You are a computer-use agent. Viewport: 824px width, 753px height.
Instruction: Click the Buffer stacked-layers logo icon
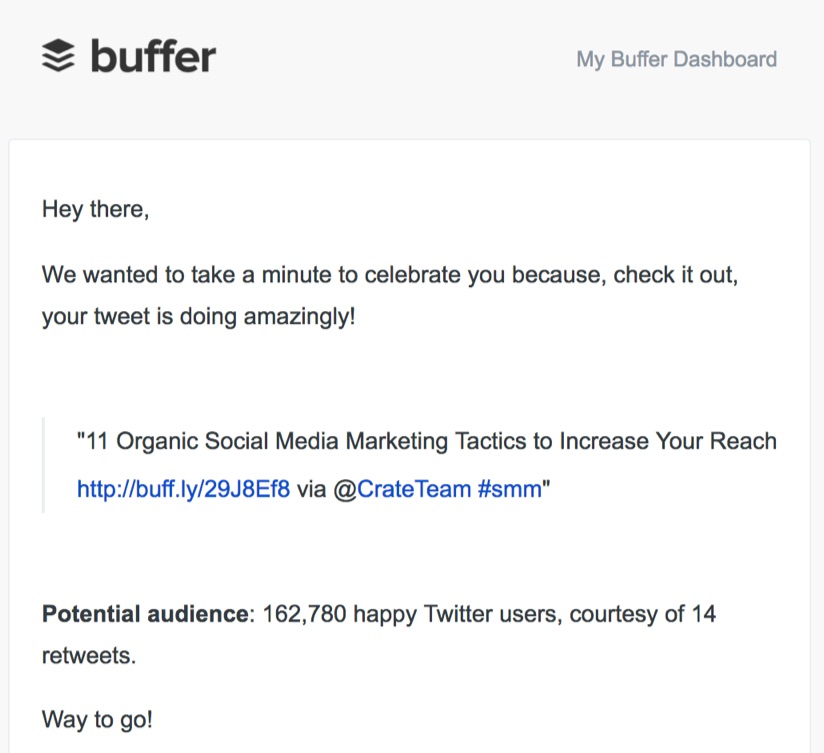[58, 55]
